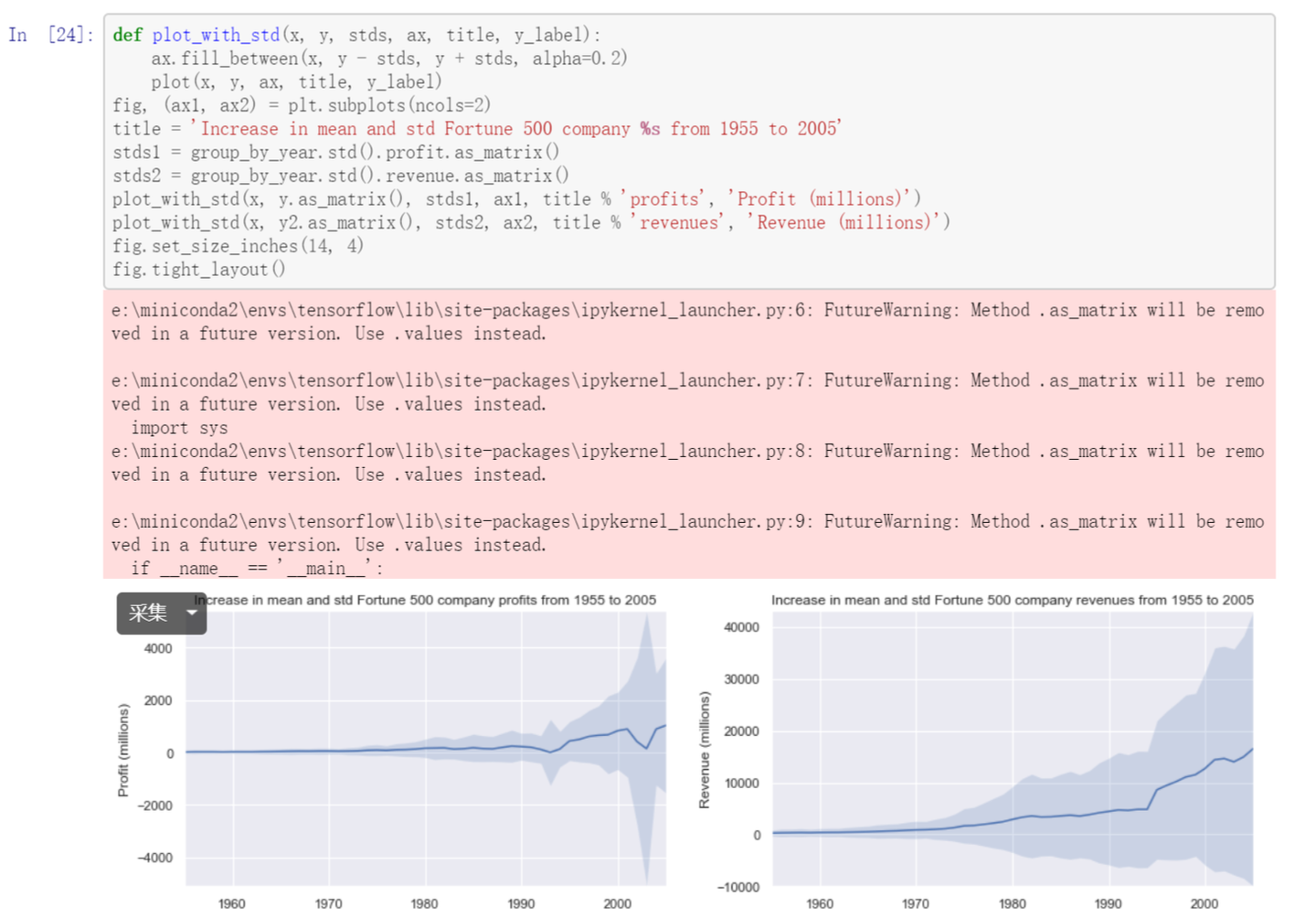1316x918 pixels.
Task: Click the fig.tight_layout() line in code
Action: (x=197, y=269)
